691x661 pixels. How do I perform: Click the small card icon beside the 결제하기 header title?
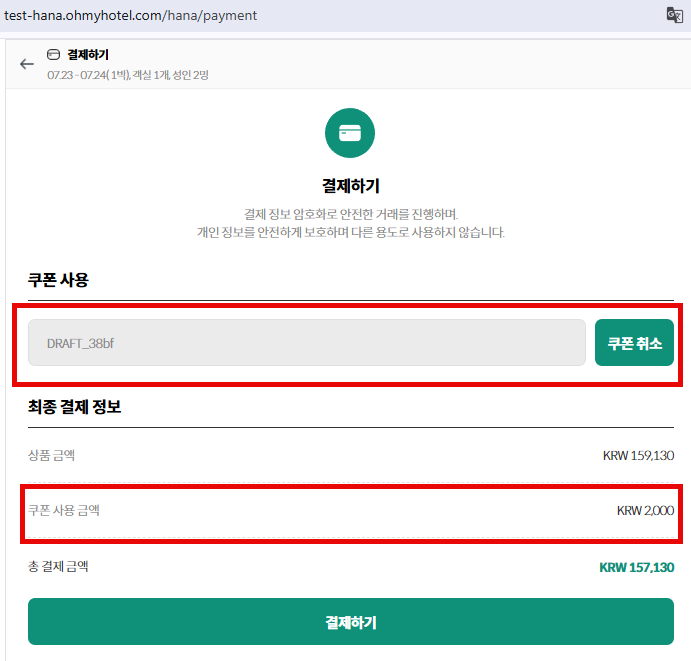(x=54, y=54)
